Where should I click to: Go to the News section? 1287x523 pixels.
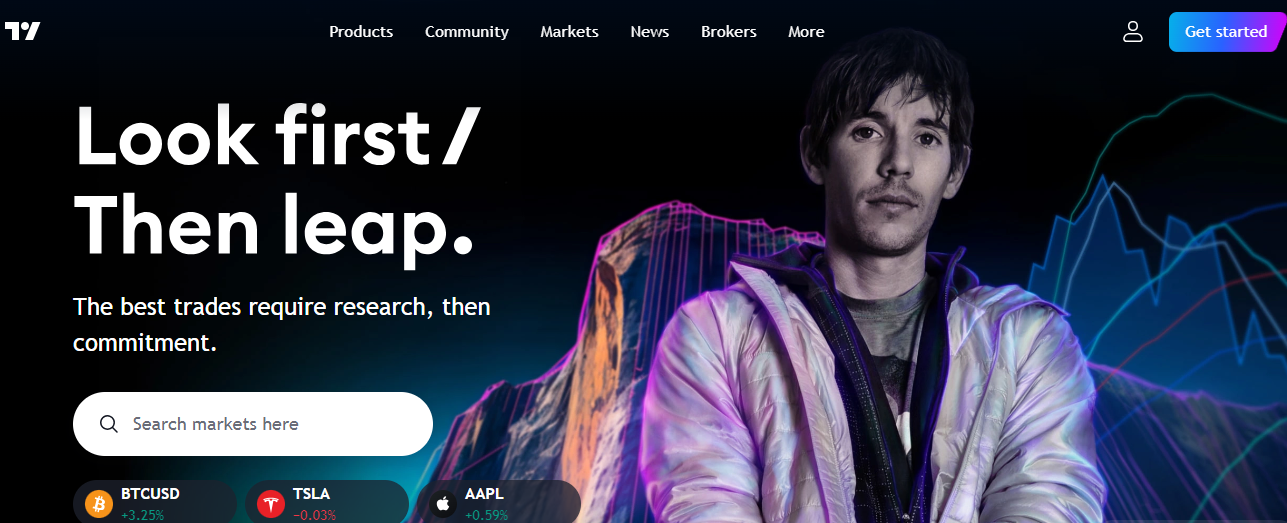point(649,32)
